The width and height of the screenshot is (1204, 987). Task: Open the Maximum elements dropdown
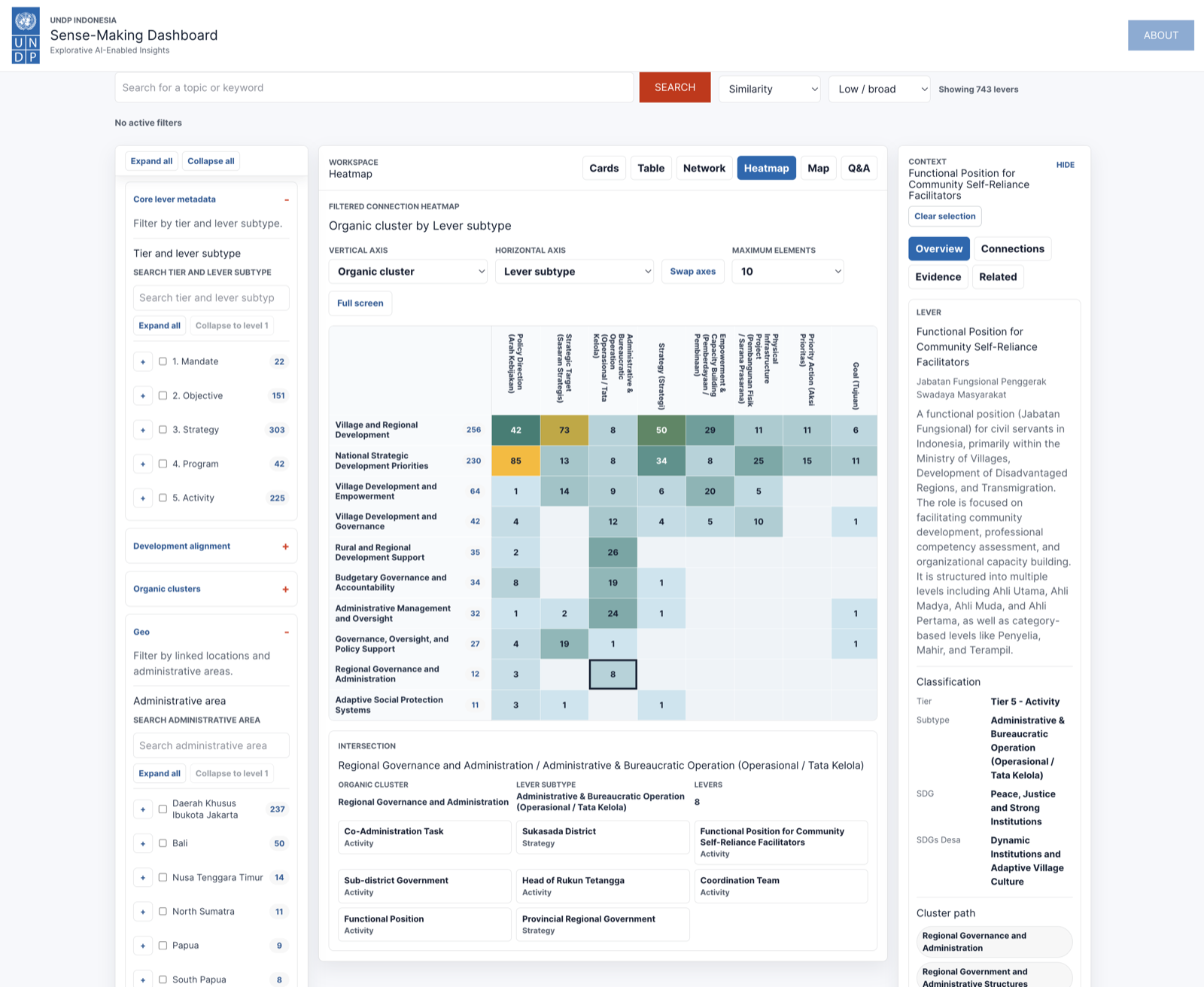tap(788, 272)
